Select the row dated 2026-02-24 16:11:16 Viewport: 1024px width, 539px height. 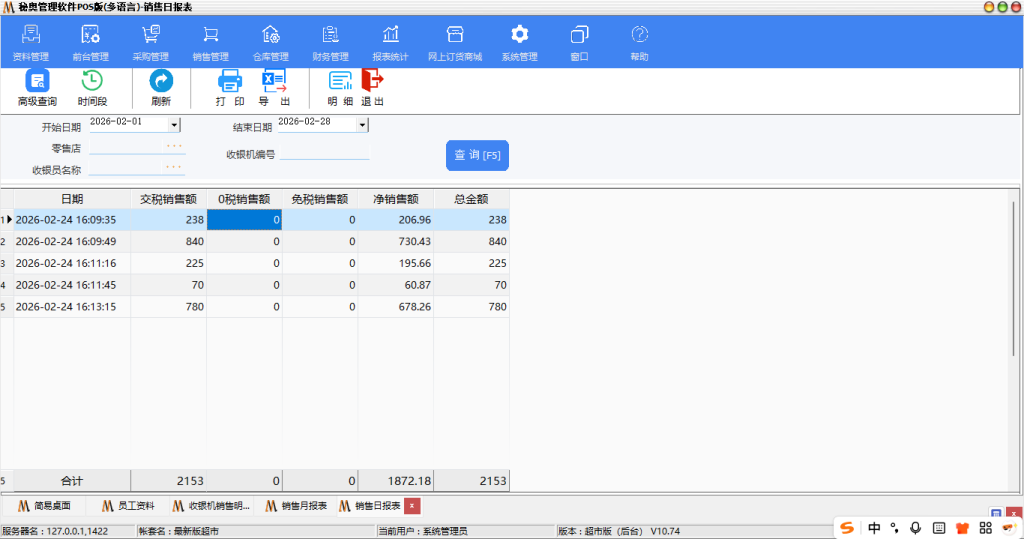tap(66, 263)
